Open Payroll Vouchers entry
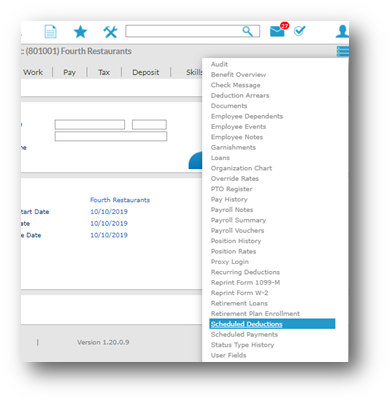 (x=237, y=231)
